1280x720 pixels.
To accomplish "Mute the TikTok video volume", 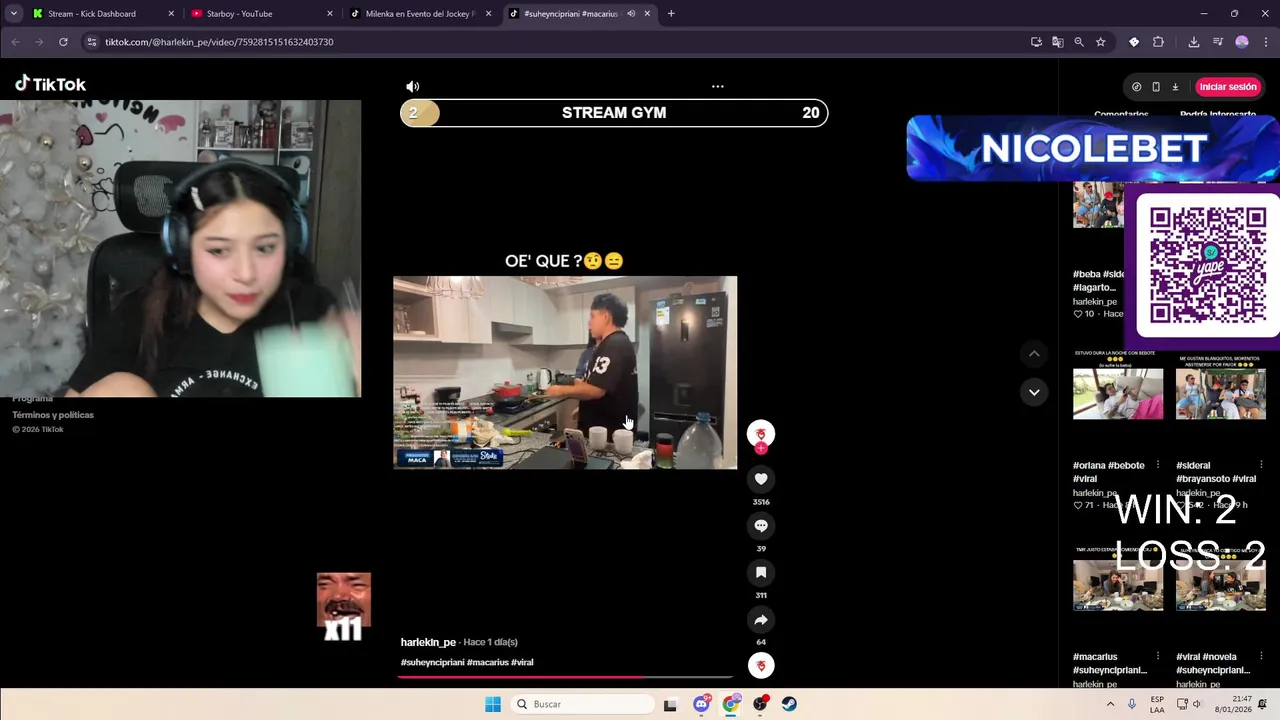I will tap(413, 86).
